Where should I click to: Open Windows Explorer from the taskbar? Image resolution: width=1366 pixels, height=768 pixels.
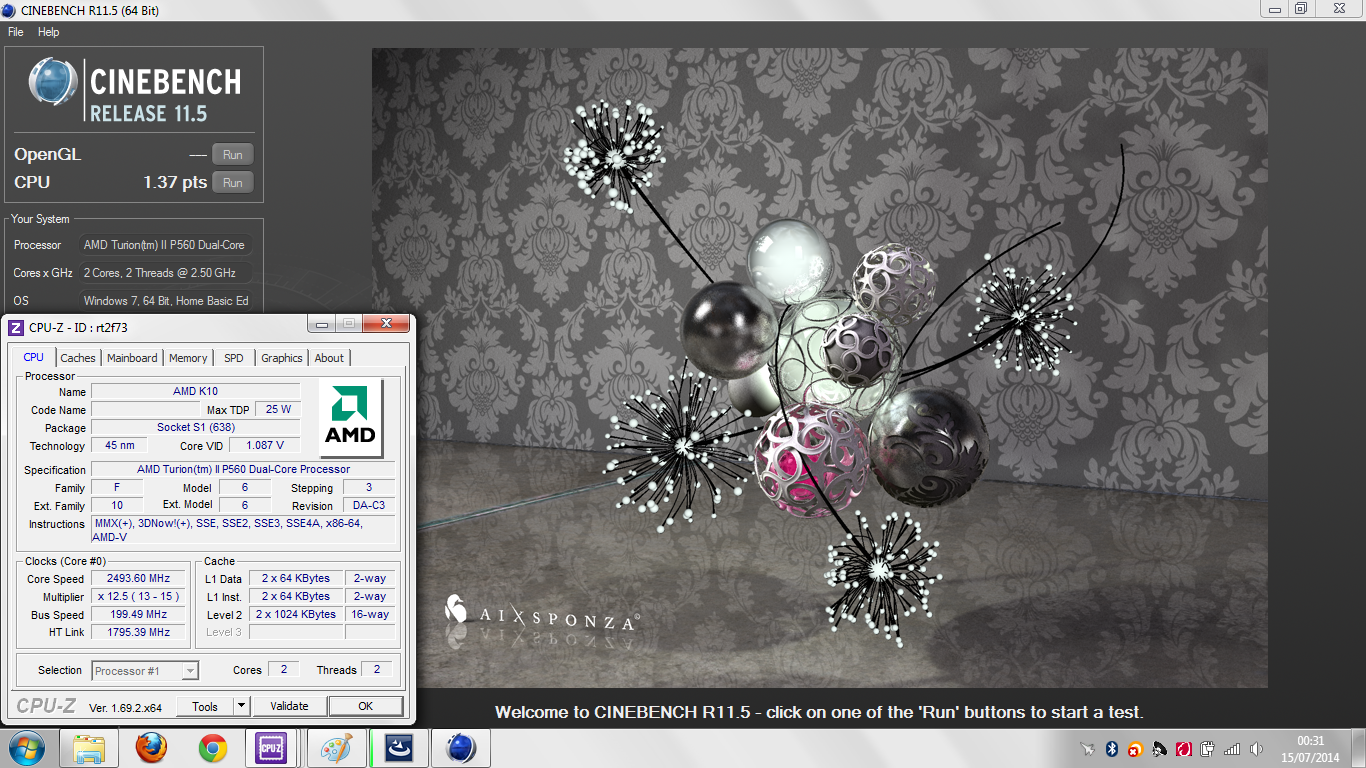[x=89, y=748]
